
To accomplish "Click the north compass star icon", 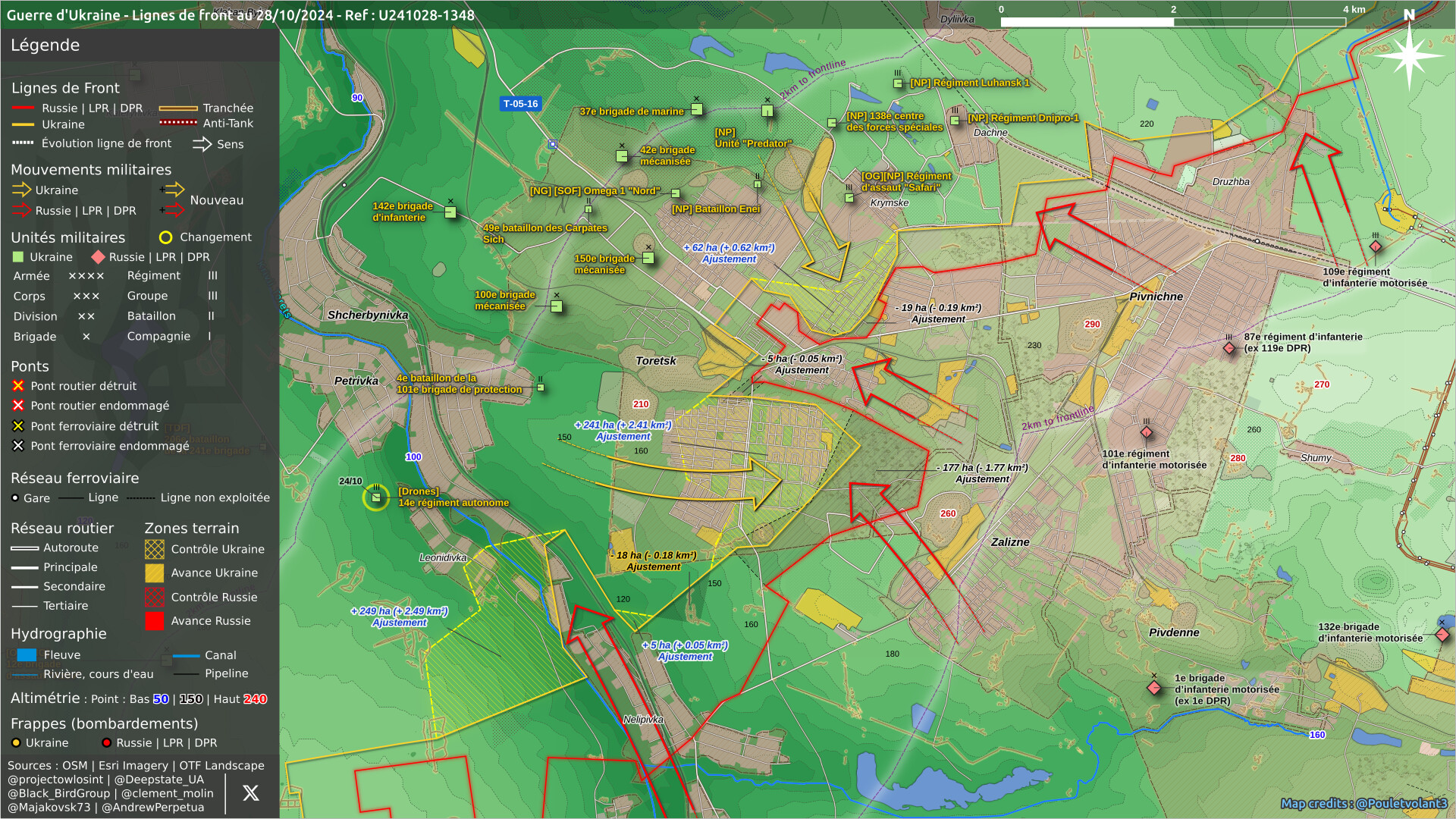I will 1408,55.
